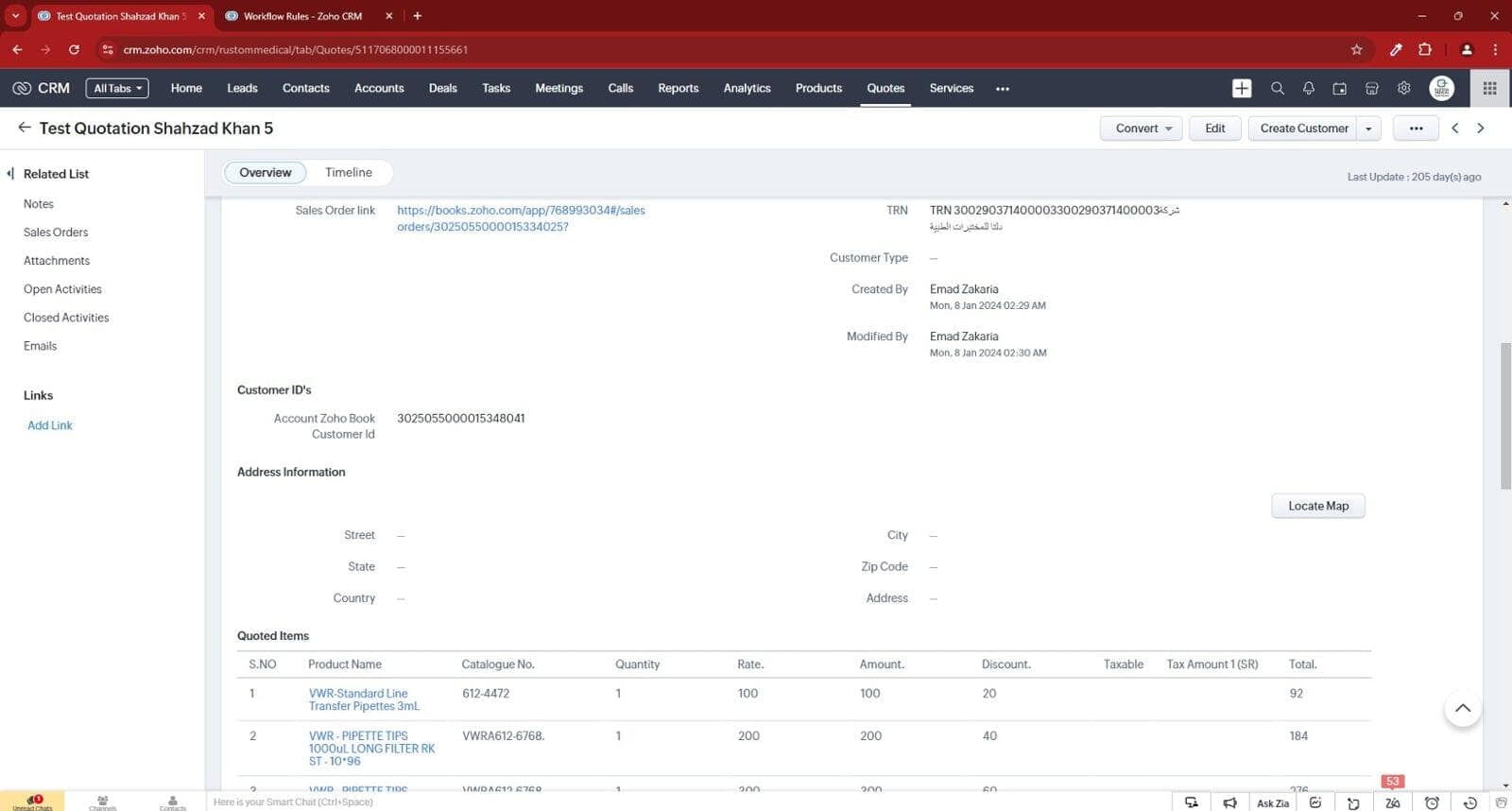Open the Tasks module

click(496, 88)
